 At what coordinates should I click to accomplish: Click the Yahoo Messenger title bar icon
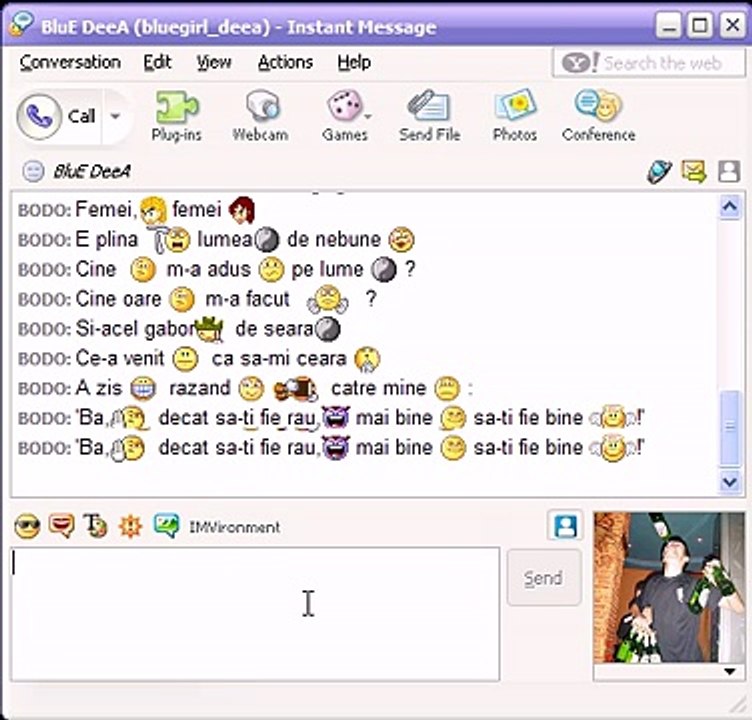coord(22,24)
